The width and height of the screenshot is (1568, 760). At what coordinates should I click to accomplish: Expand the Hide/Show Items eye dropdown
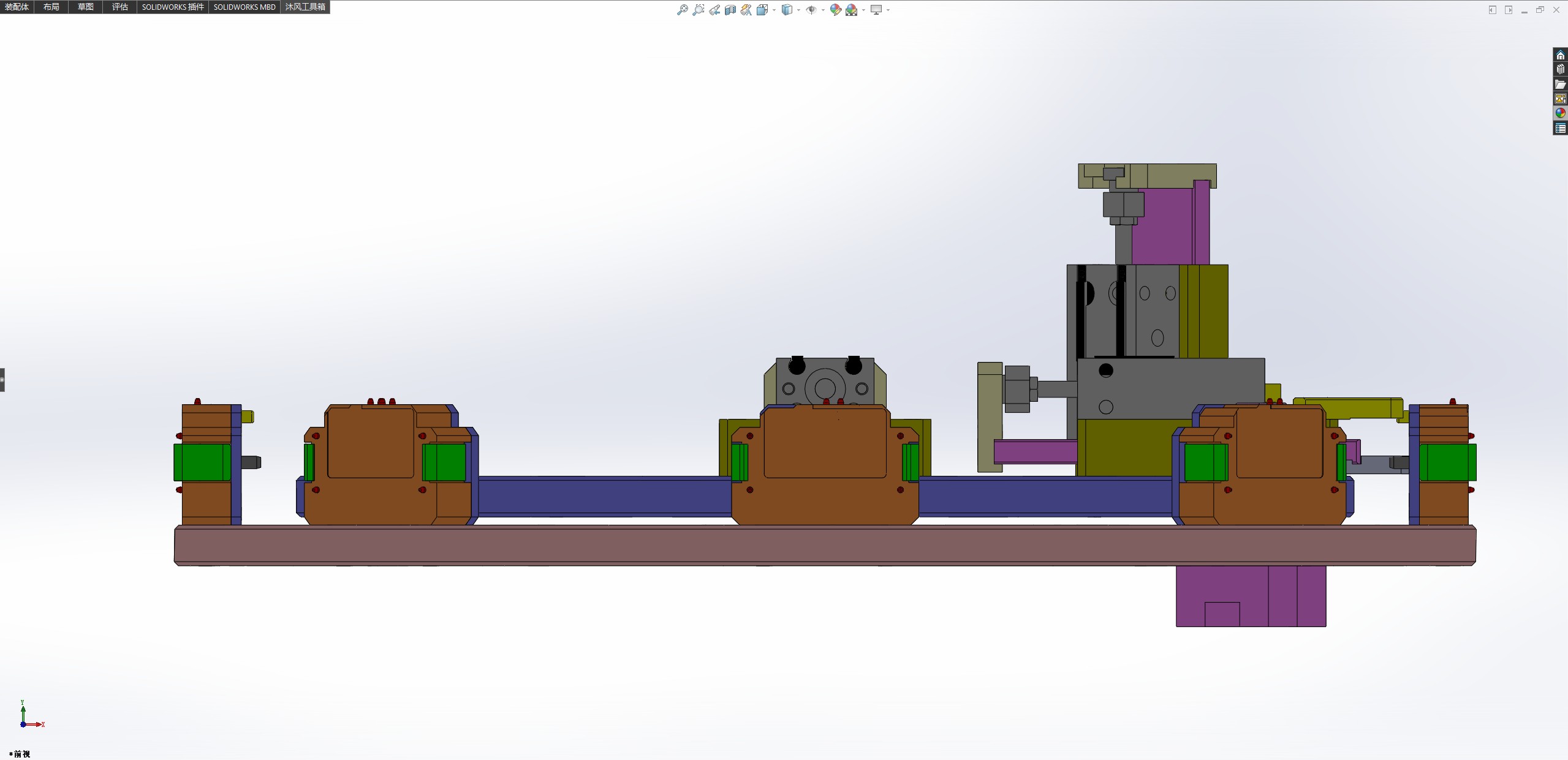[822, 10]
